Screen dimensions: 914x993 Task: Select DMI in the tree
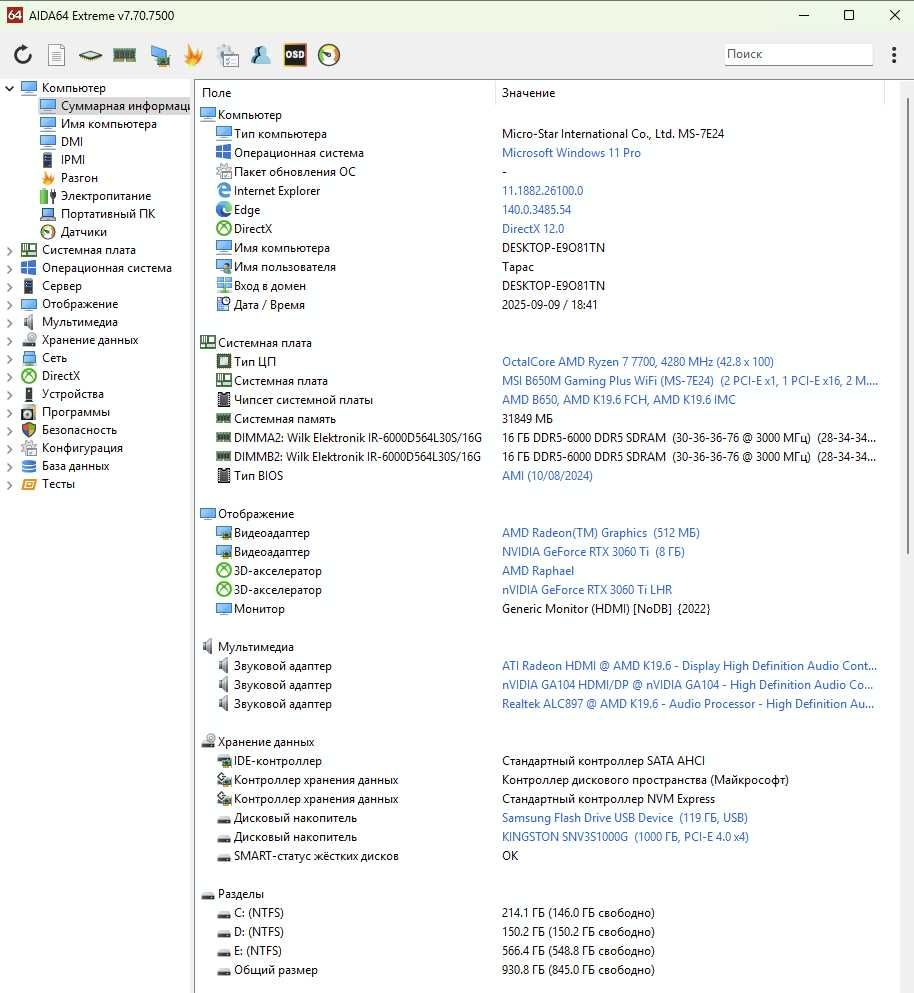click(x=72, y=141)
